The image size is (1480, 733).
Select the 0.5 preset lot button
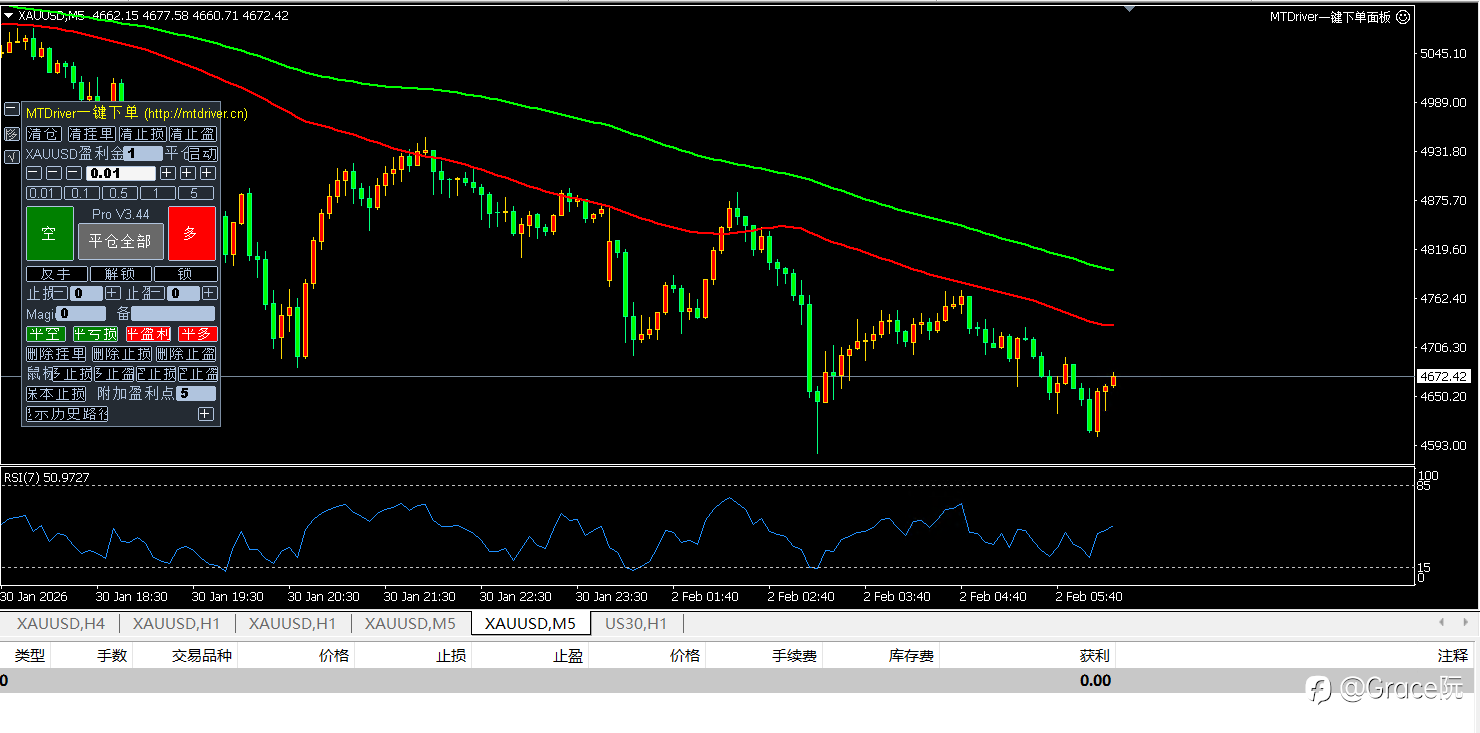120,193
